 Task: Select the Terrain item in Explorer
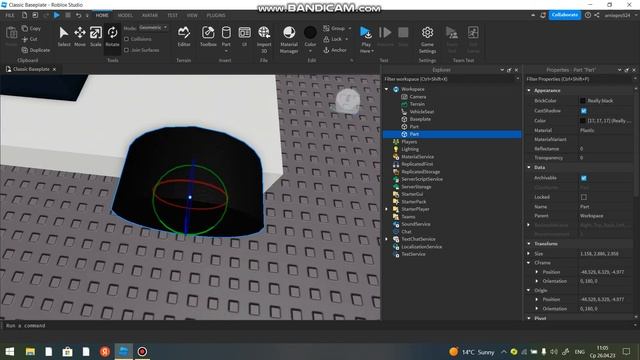(x=417, y=104)
